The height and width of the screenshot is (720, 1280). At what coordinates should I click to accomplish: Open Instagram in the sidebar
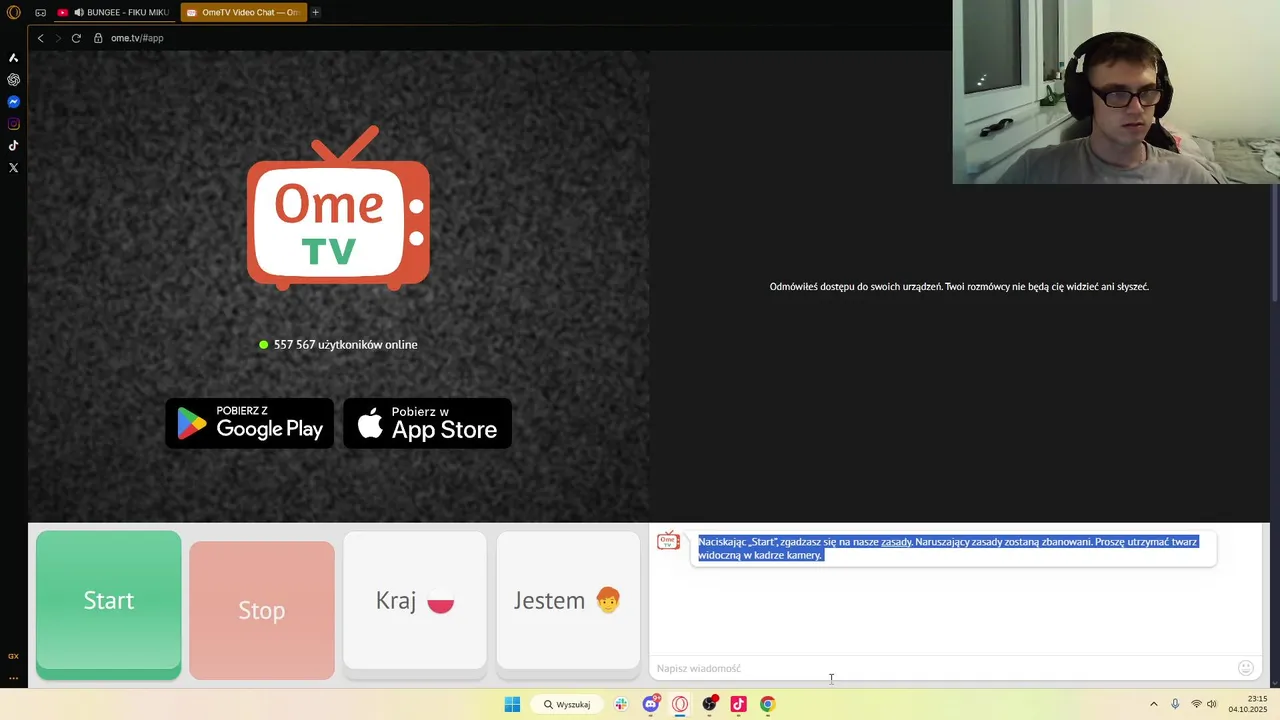tap(13, 124)
